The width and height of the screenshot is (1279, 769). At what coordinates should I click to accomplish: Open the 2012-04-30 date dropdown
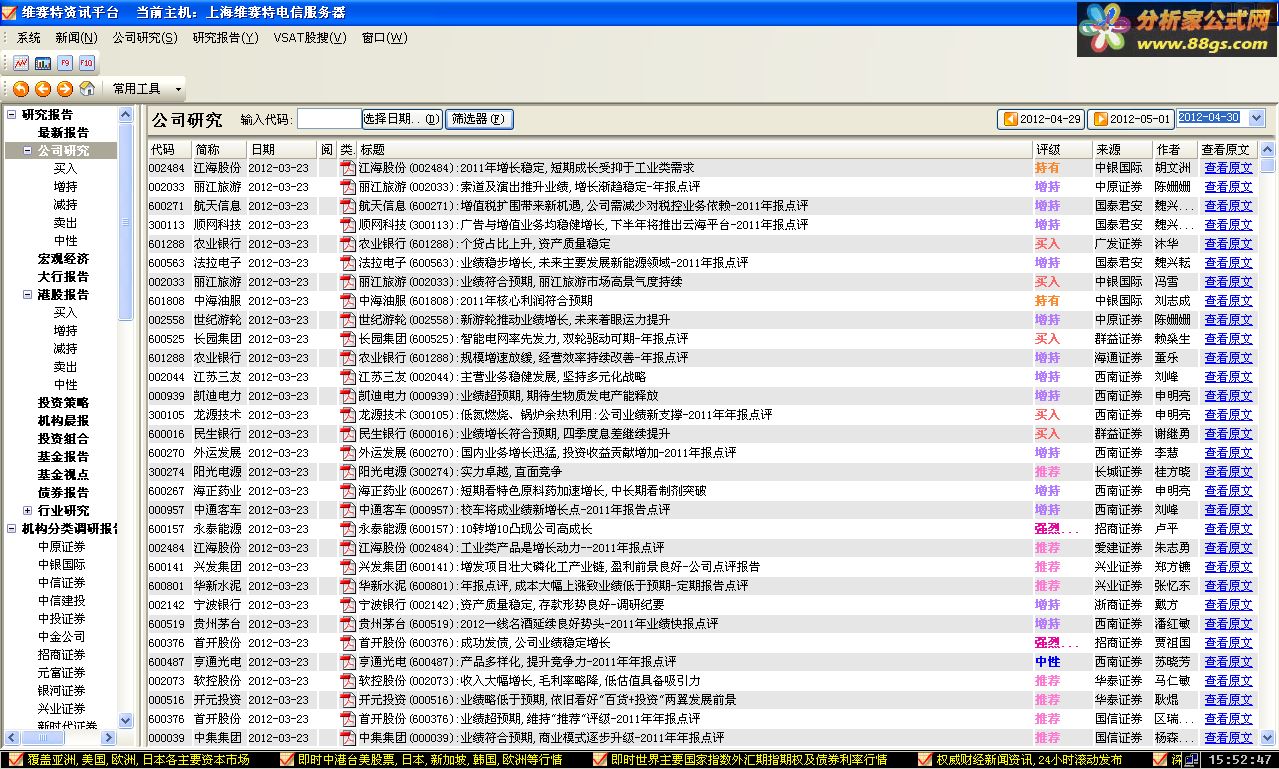pyautogui.click(x=1257, y=118)
